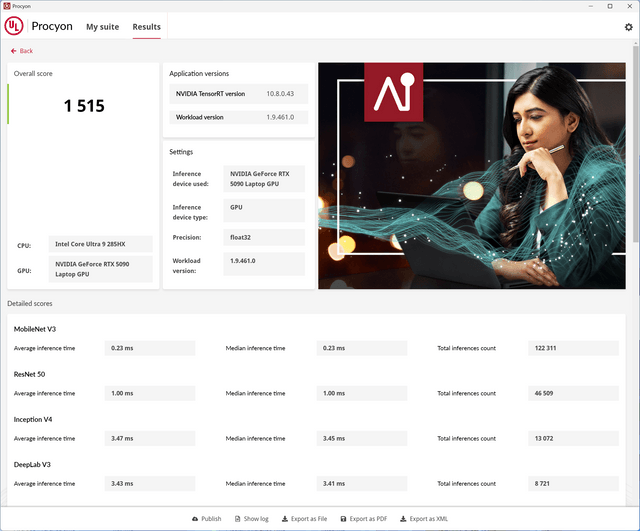Click the UL logo icon
This screenshot has width=640, height=531.
pos(14,26)
